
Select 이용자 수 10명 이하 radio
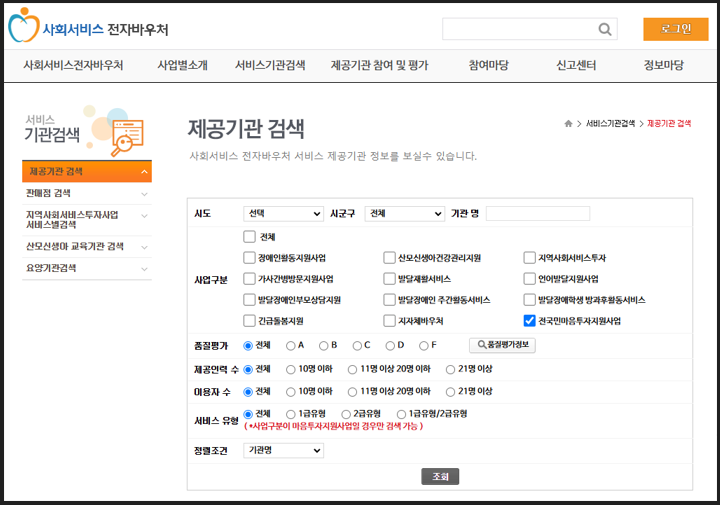[x=291, y=392]
